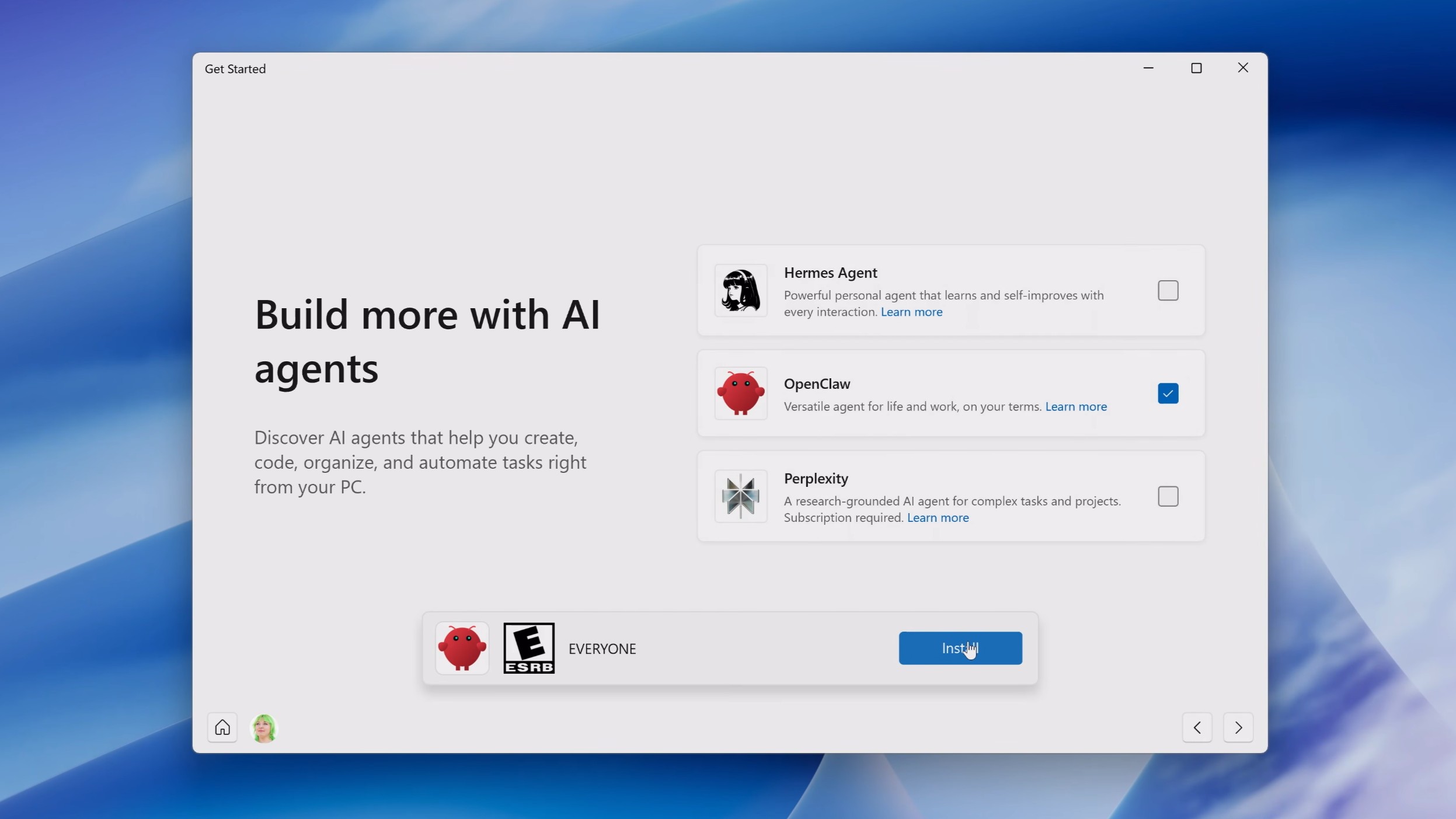
Task: Minimize the Get Started window
Action: click(1148, 68)
